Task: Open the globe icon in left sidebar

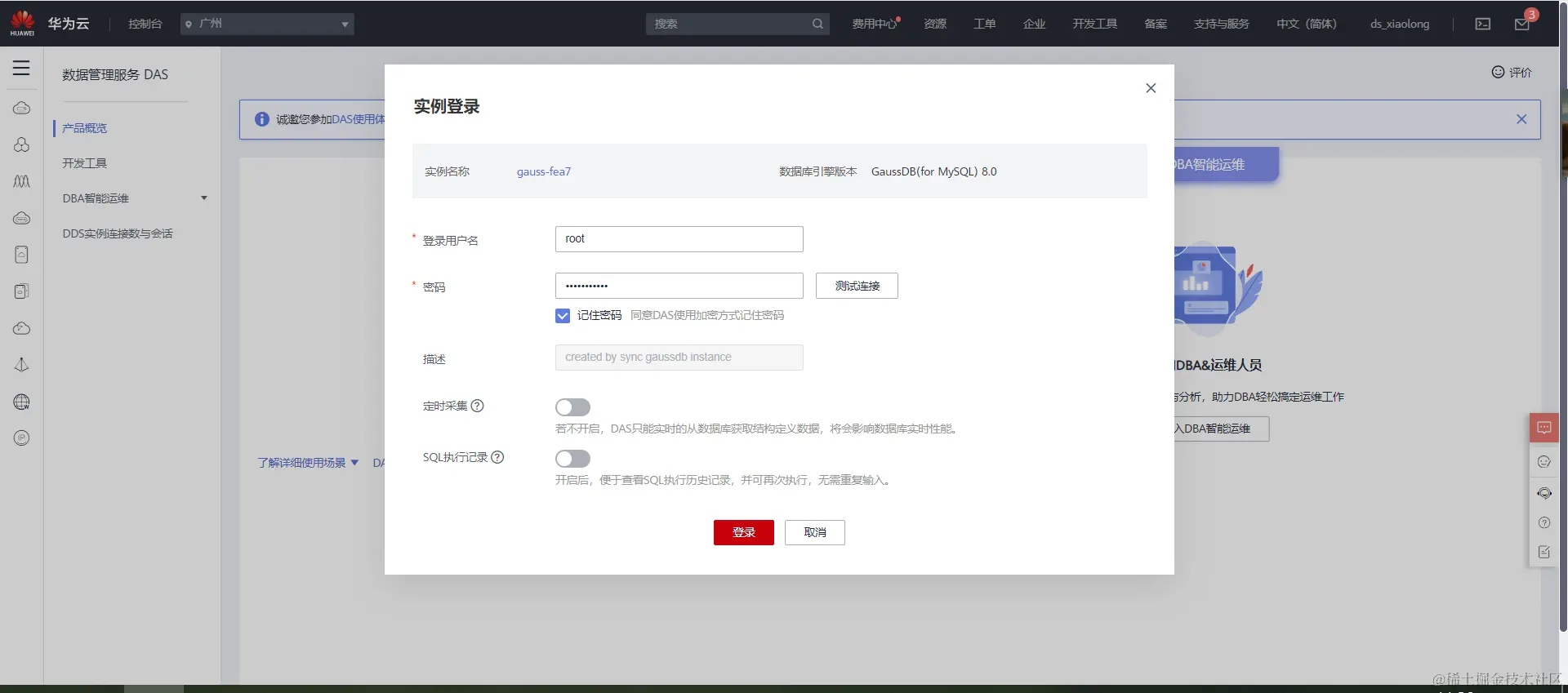Action: [x=22, y=402]
